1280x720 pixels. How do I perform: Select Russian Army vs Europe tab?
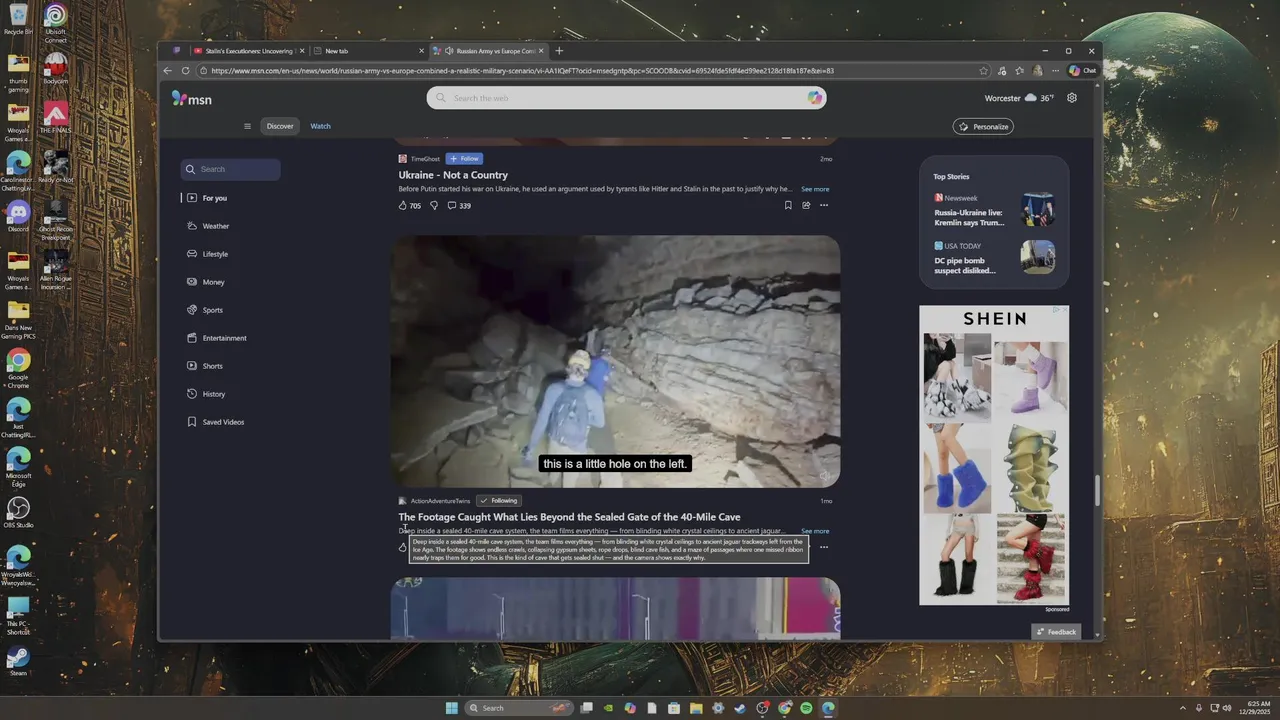[490, 51]
